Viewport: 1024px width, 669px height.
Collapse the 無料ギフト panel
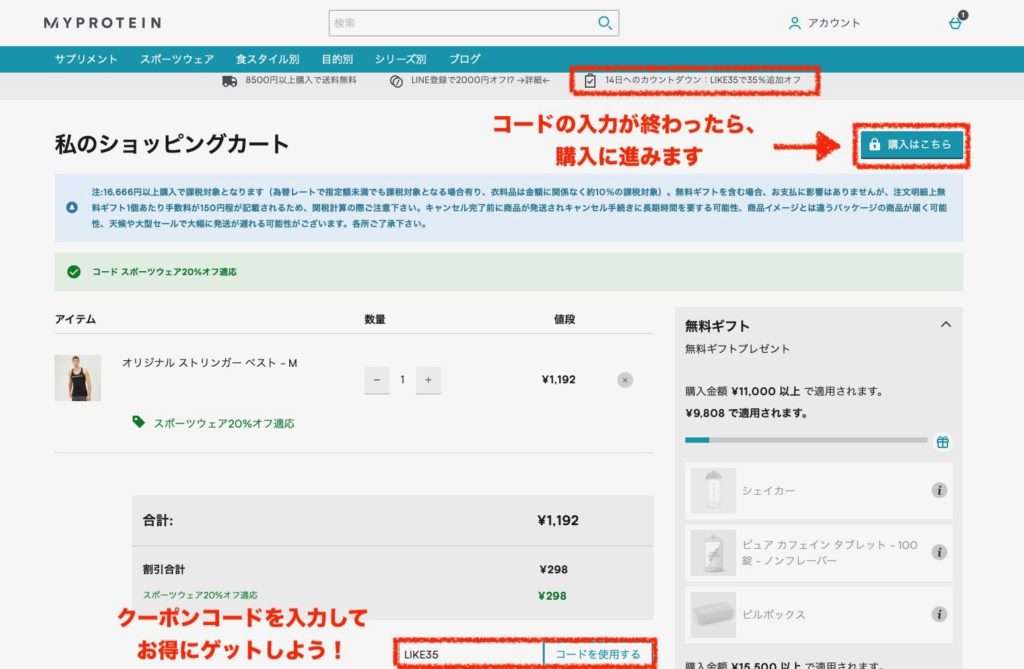945,325
